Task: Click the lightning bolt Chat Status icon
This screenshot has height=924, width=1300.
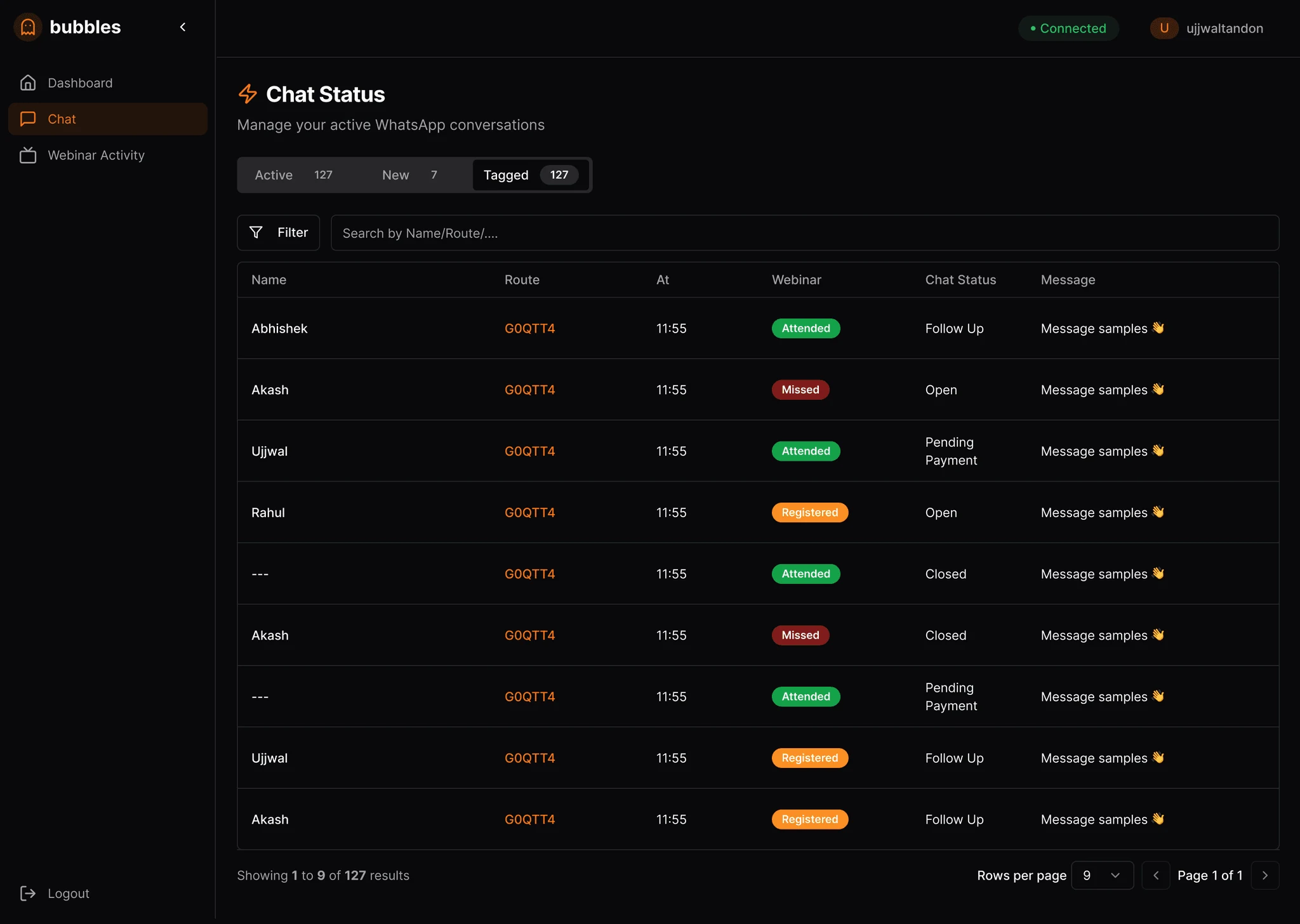Action: [x=248, y=94]
